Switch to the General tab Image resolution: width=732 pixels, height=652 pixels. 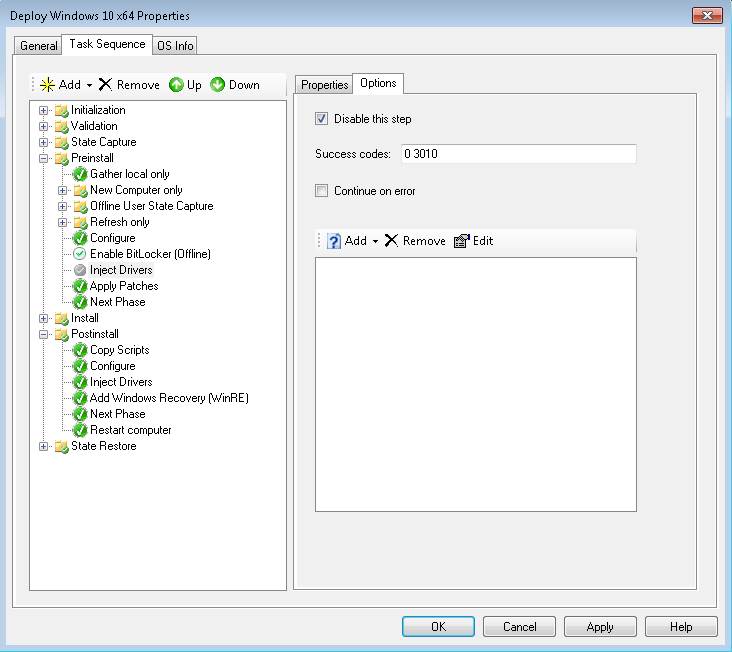pyautogui.click(x=38, y=46)
